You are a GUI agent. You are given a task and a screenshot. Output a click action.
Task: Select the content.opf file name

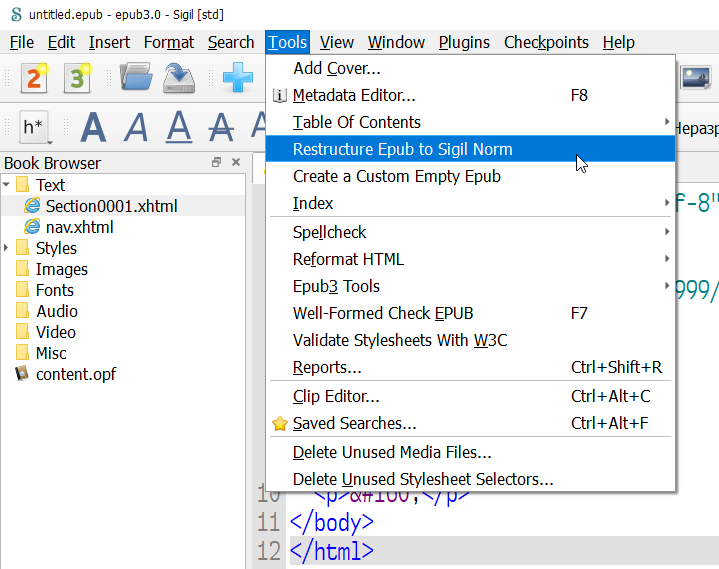76,375
